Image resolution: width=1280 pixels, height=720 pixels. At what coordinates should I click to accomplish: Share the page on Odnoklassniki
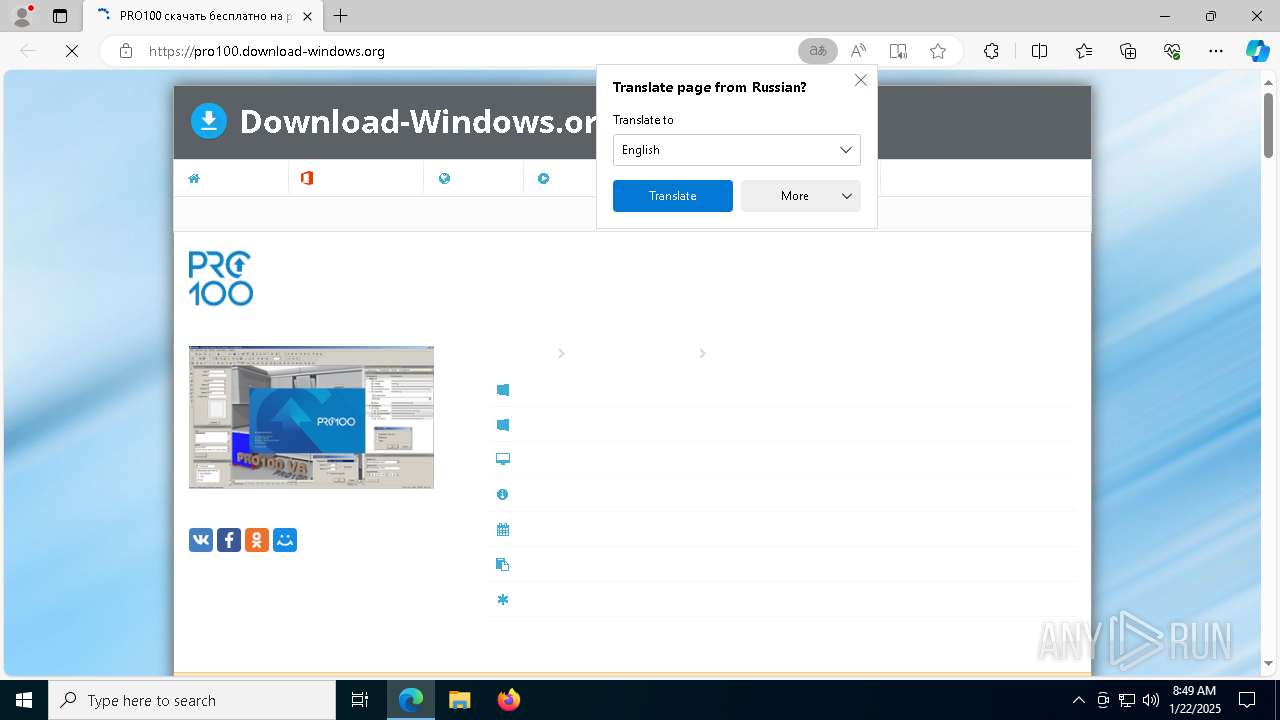pyautogui.click(x=257, y=540)
